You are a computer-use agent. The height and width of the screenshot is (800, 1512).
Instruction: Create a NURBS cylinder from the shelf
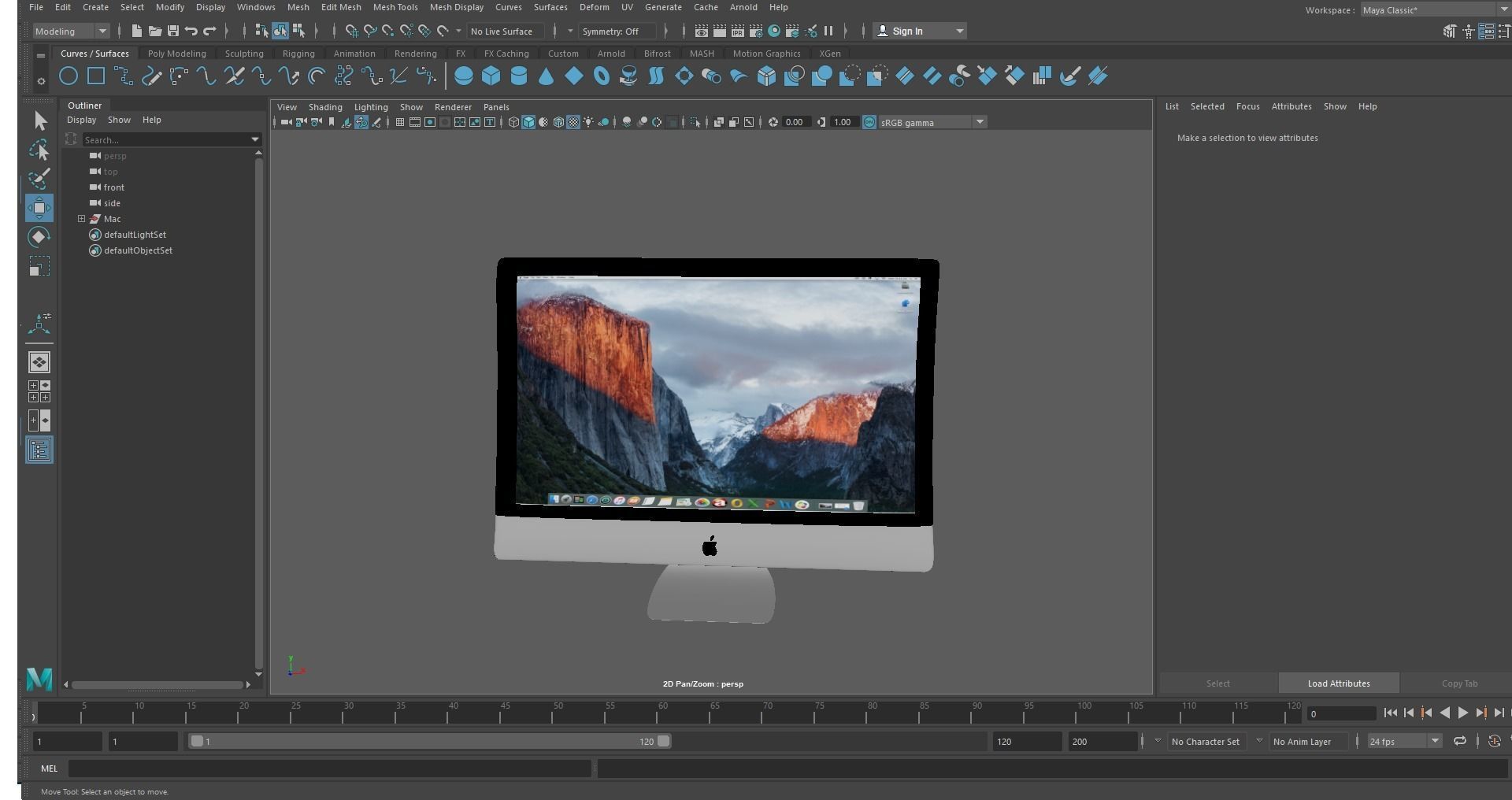click(519, 76)
